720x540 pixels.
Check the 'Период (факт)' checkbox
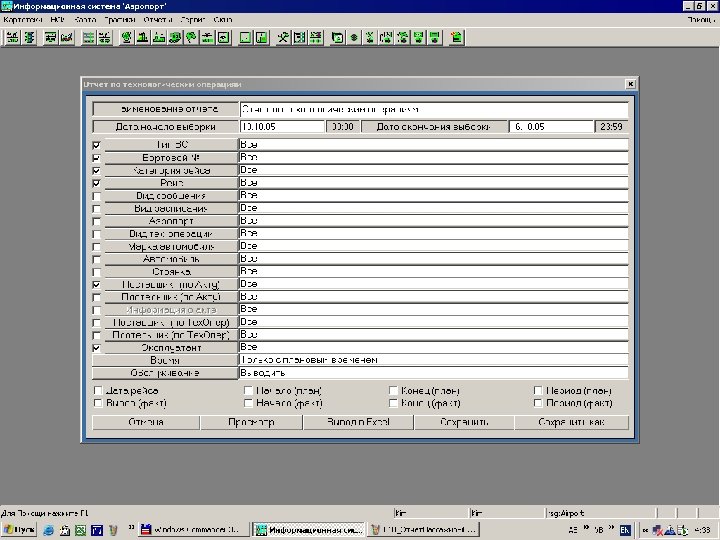[539, 403]
